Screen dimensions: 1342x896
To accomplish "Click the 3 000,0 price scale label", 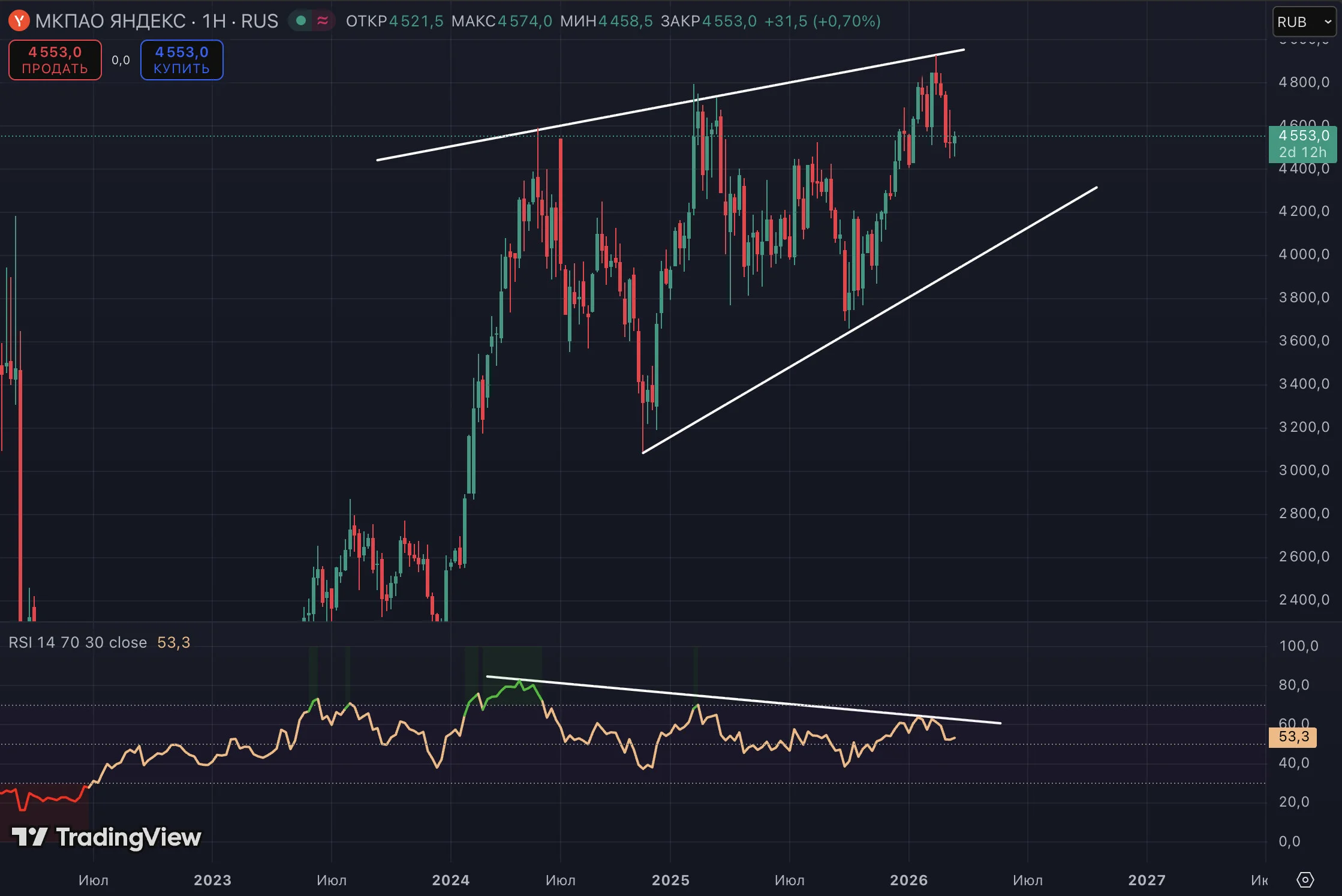I will coord(1304,470).
